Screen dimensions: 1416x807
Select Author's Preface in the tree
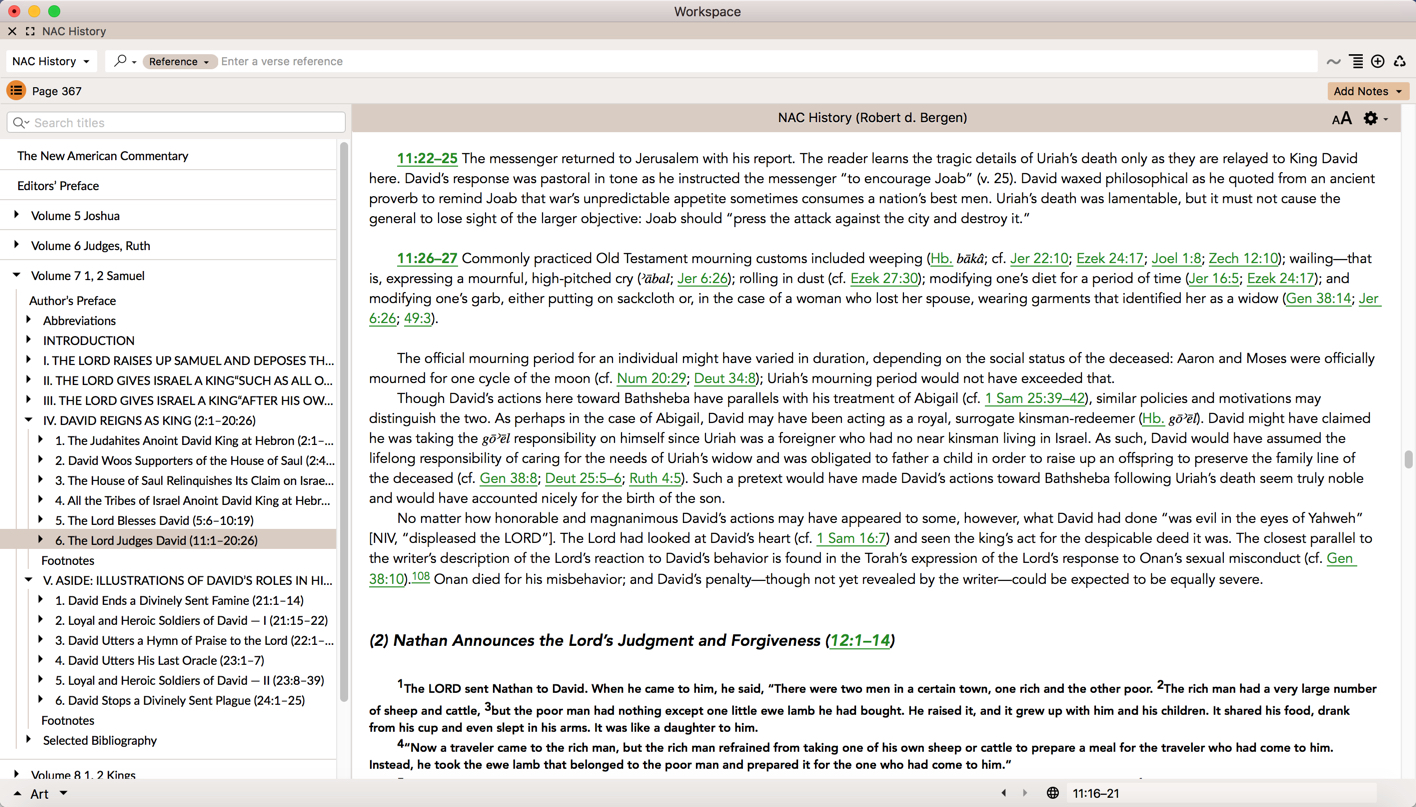pyautogui.click(x=72, y=301)
